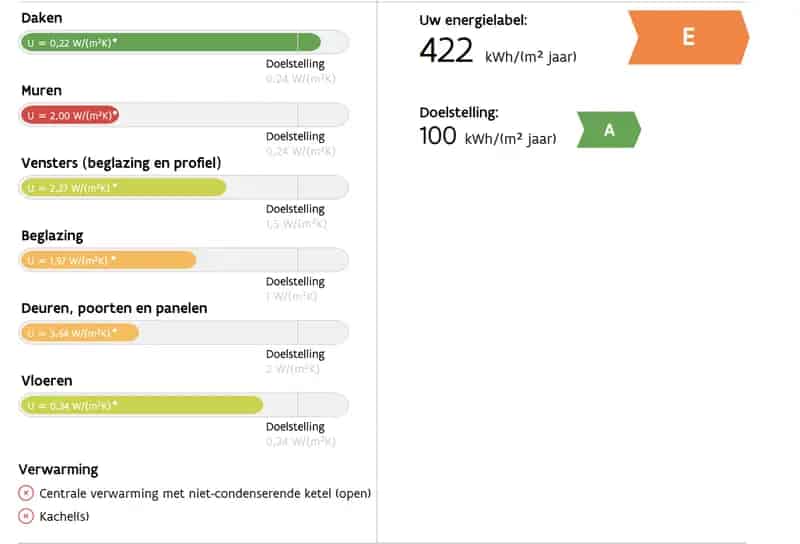Viewport: 800px width, 544px height.
Task: Click the Verwarming heading
Action: [58, 469]
